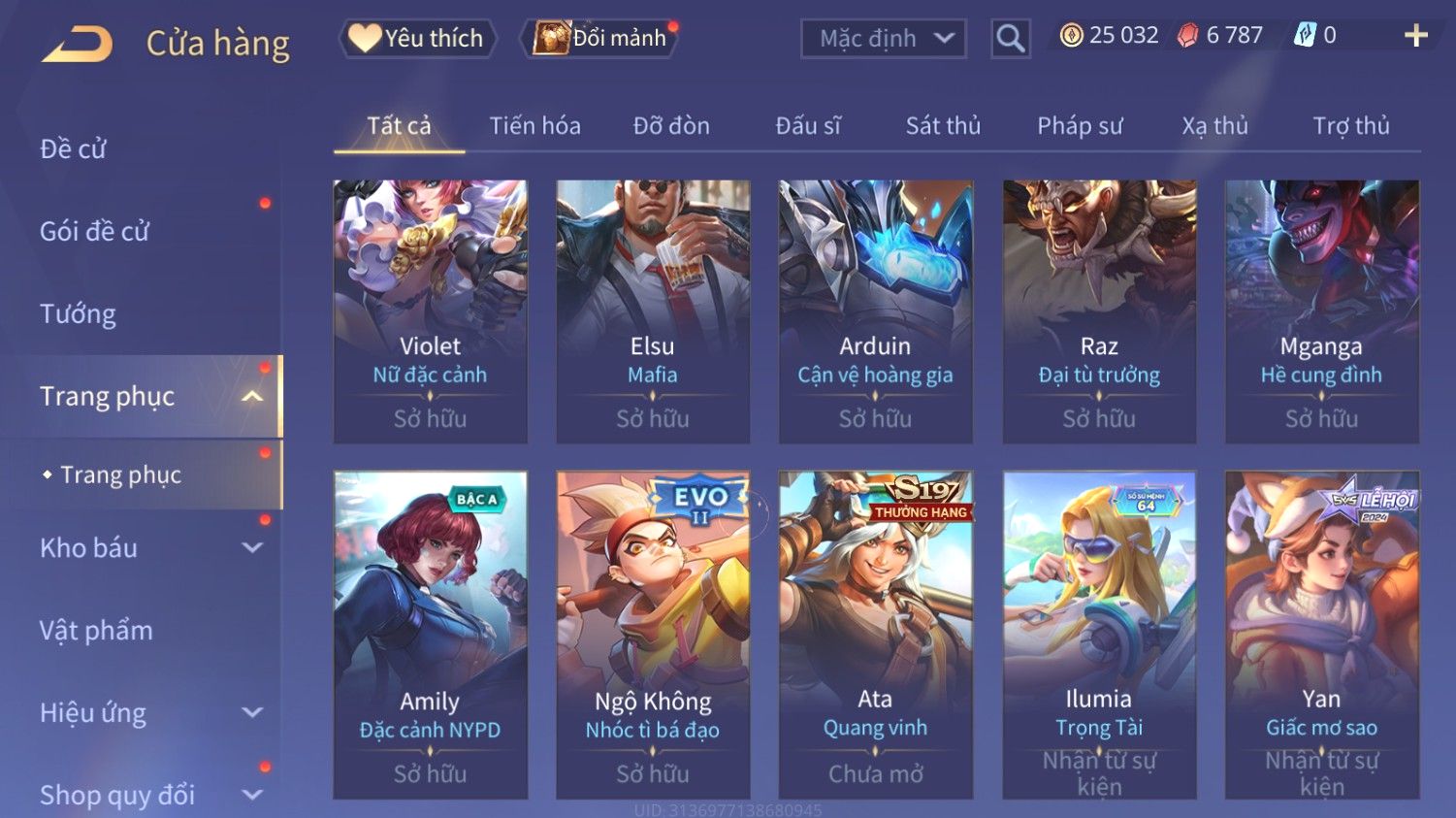The height and width of the screenshot is (818, 1456).
Task: Go back with the golden arrow icon
Action: [77, 45]
